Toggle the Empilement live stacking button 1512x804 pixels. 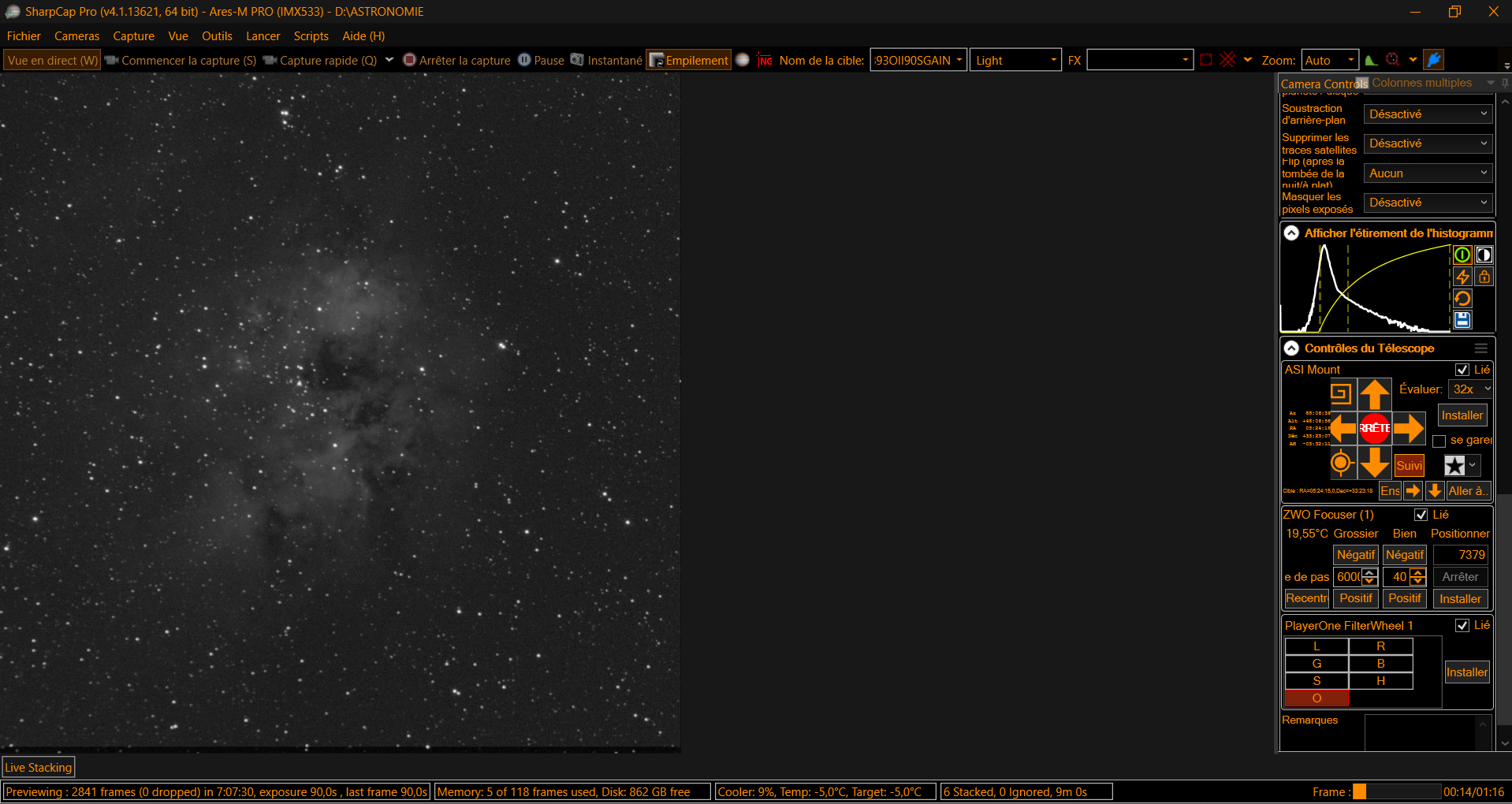tap(689, 60)
